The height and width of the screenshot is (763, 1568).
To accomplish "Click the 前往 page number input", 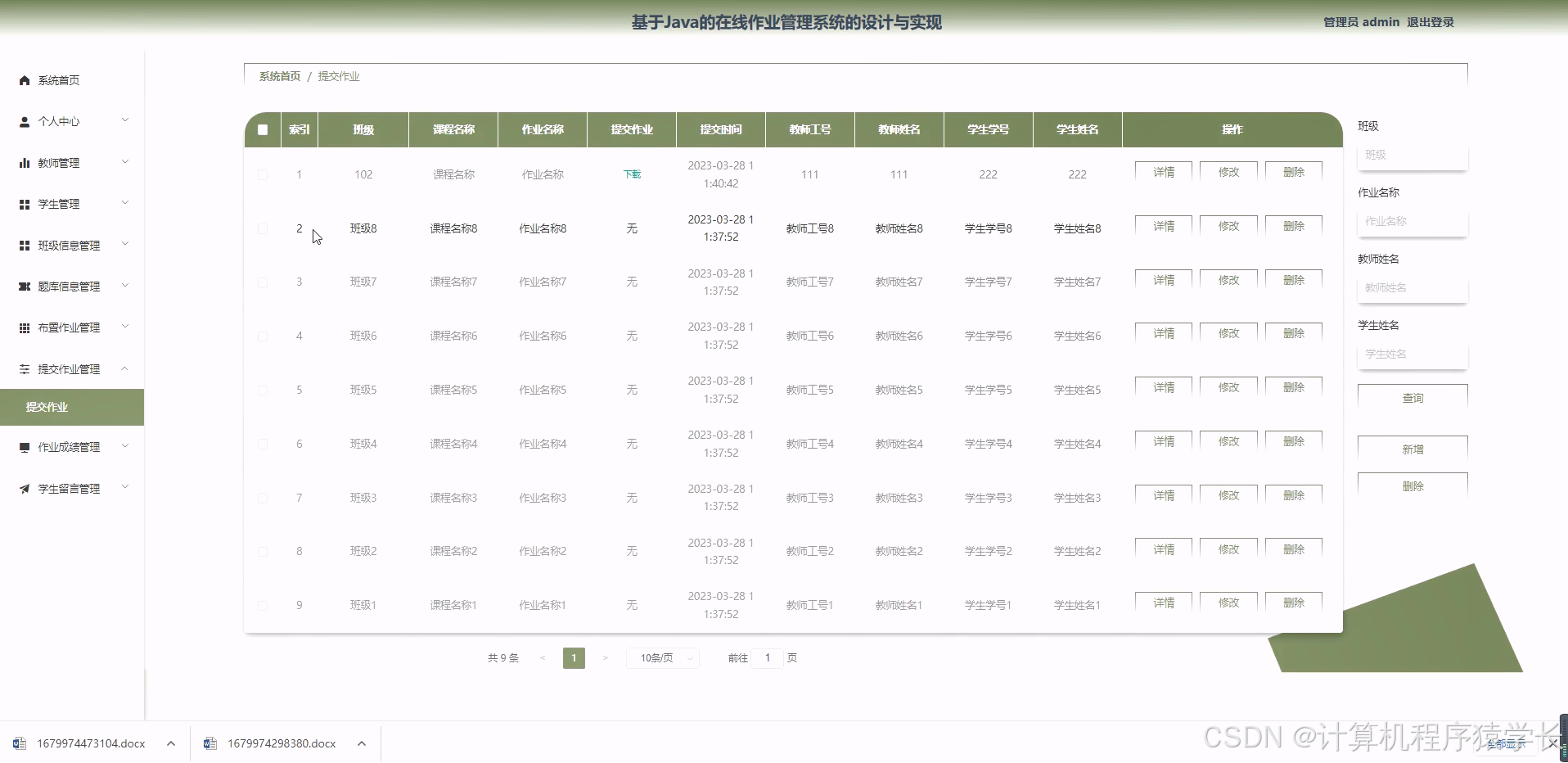I will 768,658.
